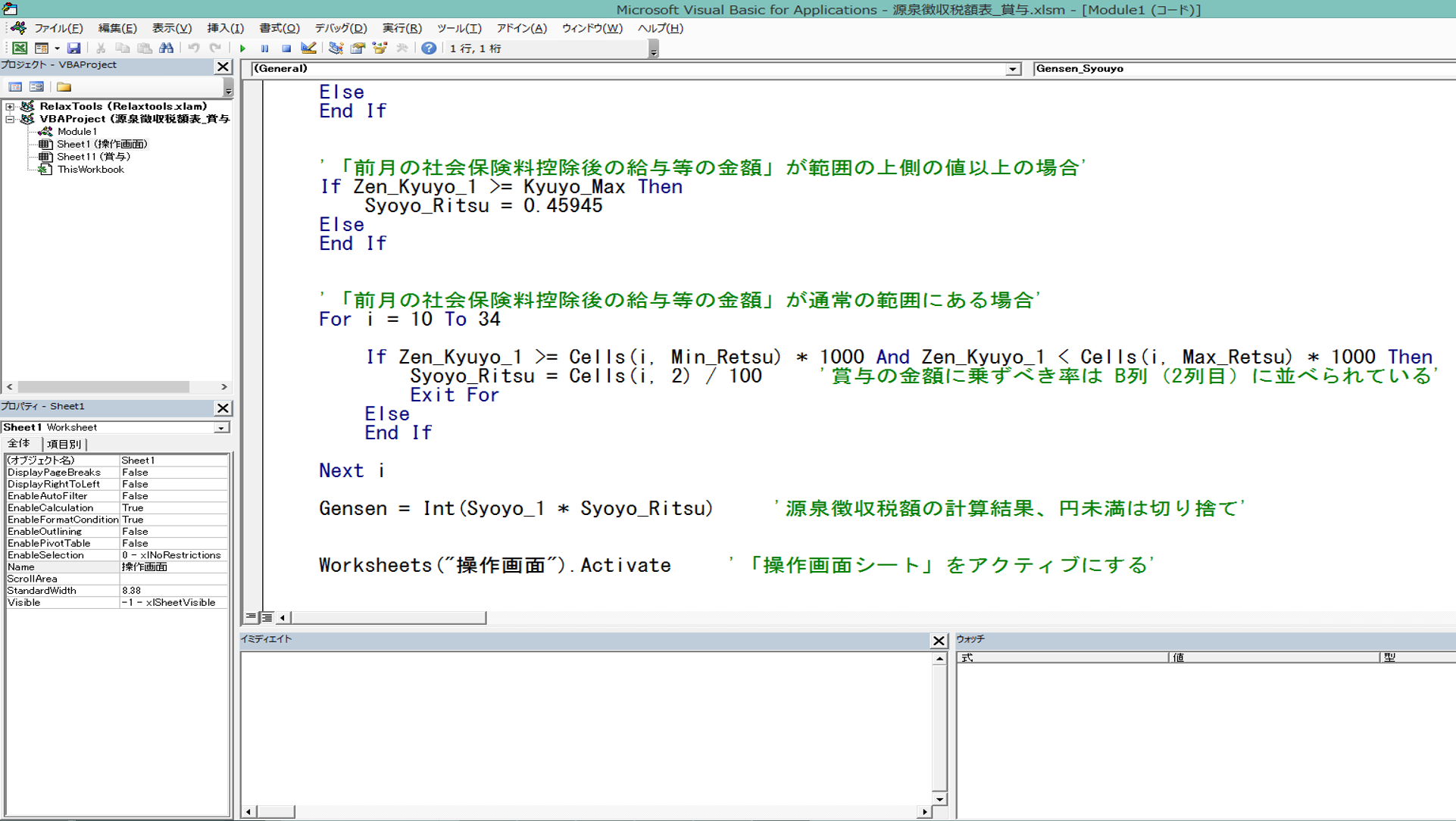Click the Toolbox icon

click(x=401, y=48)
